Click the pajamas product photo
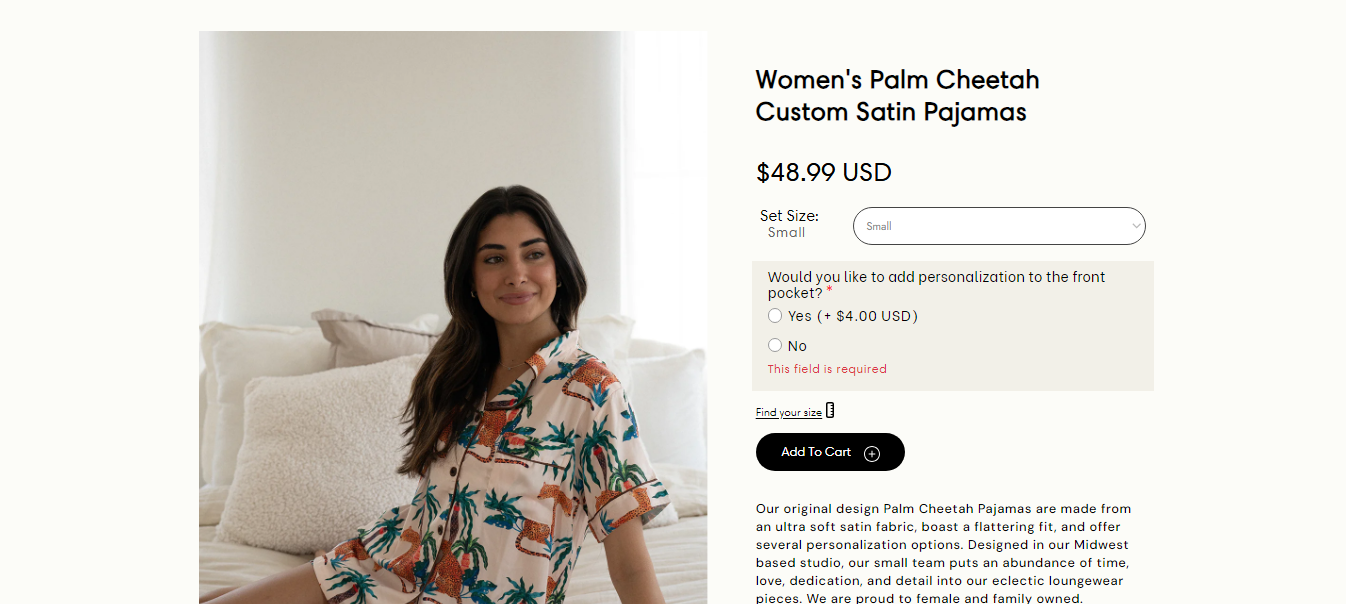The height and width of the screenshot is (604, 1346). [453, 317]
